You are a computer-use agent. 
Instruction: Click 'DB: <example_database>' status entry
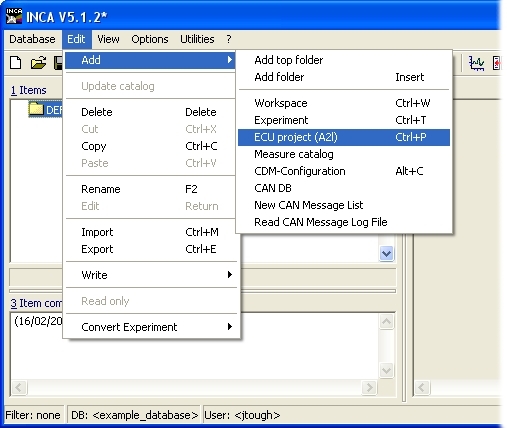point(134,415)
